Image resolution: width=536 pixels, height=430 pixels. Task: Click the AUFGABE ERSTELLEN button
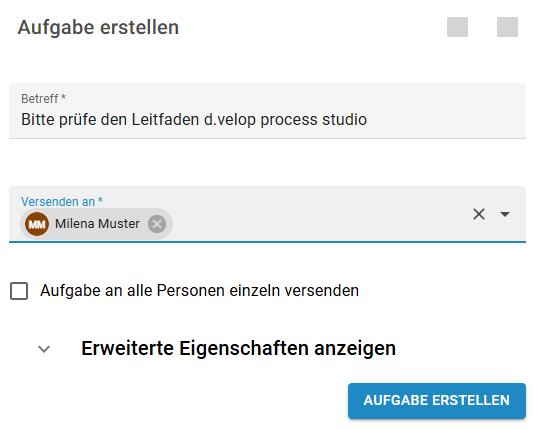pyautogui.click(x=437, y=401)
